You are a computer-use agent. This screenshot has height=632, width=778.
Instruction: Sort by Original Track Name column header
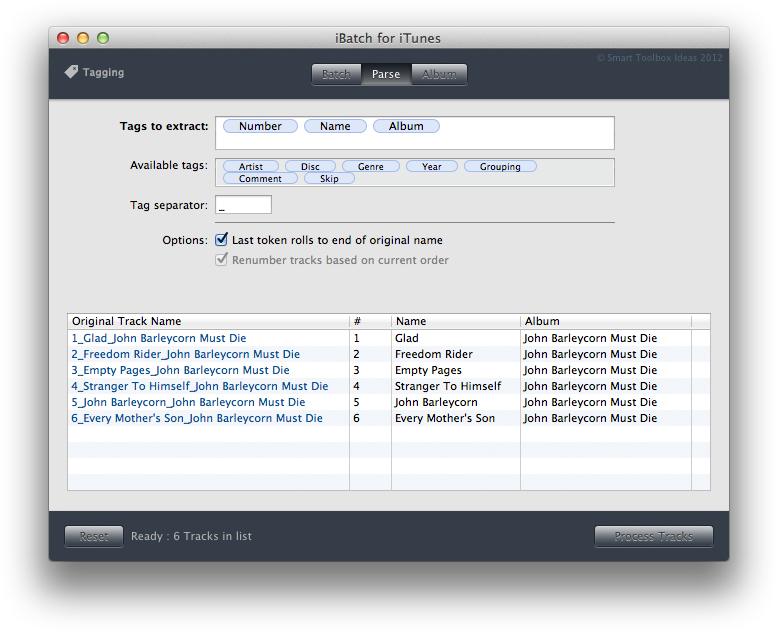(x=208, y=321)
